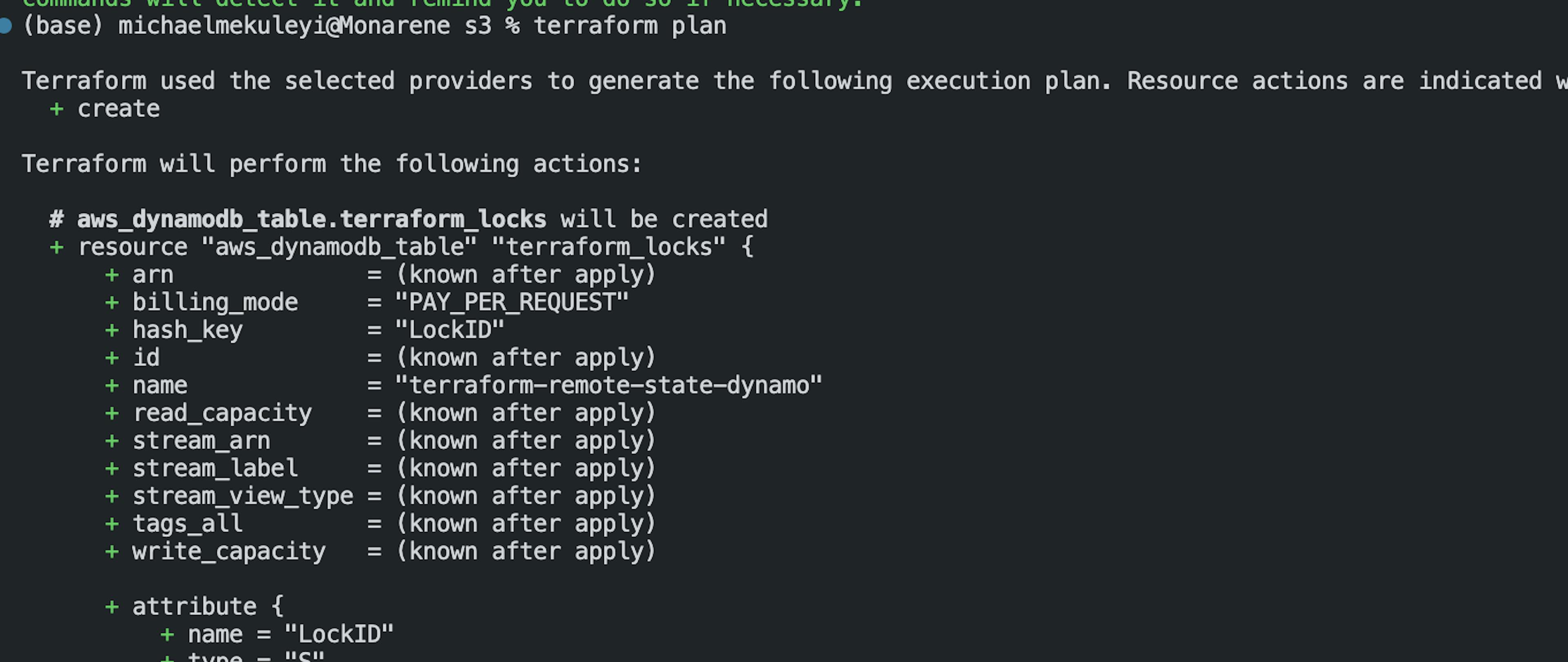The height and width of the screenshot is (662, 1568).
Task: Click the "terraform-remote-state-dynamo" name value
Action: (x=608, y=385)
